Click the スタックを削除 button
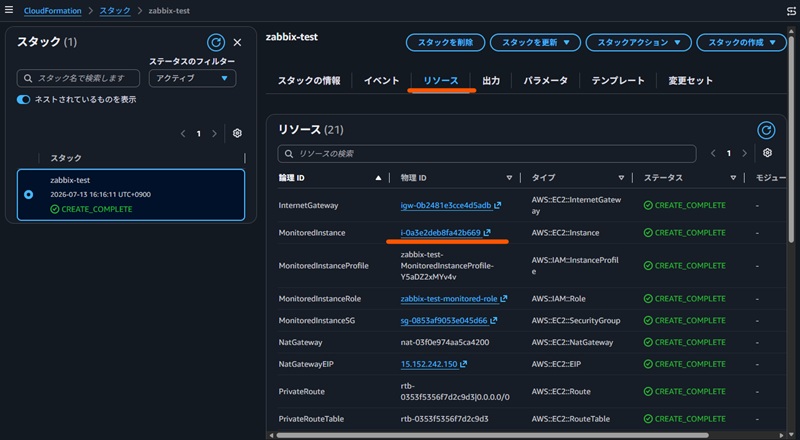Image resolution: width=800 pixels, height=440 pixels. [445, 42]
